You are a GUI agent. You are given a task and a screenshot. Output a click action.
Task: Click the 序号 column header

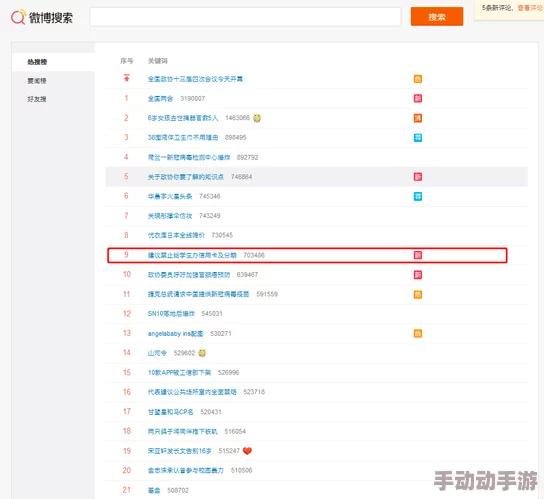pos(127,61)
